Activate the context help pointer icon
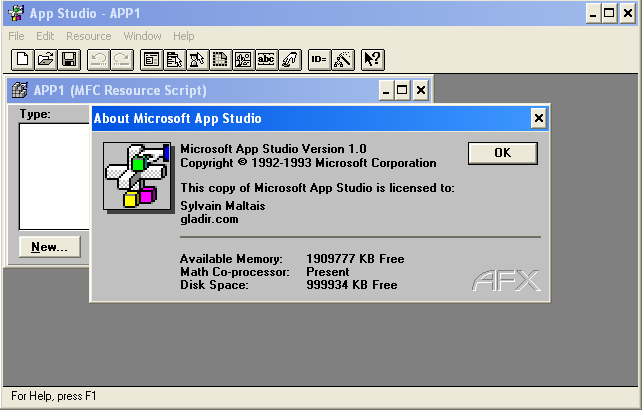 [372, 60]
